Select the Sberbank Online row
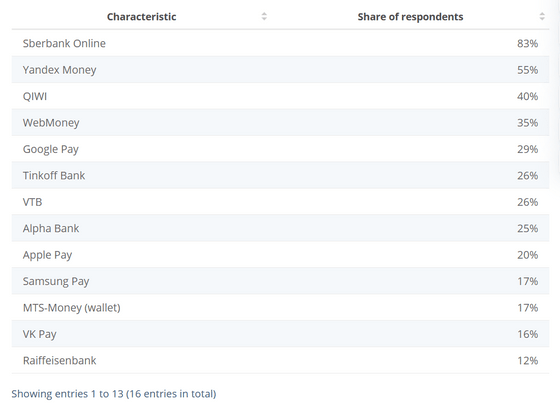 coord(280,43)
